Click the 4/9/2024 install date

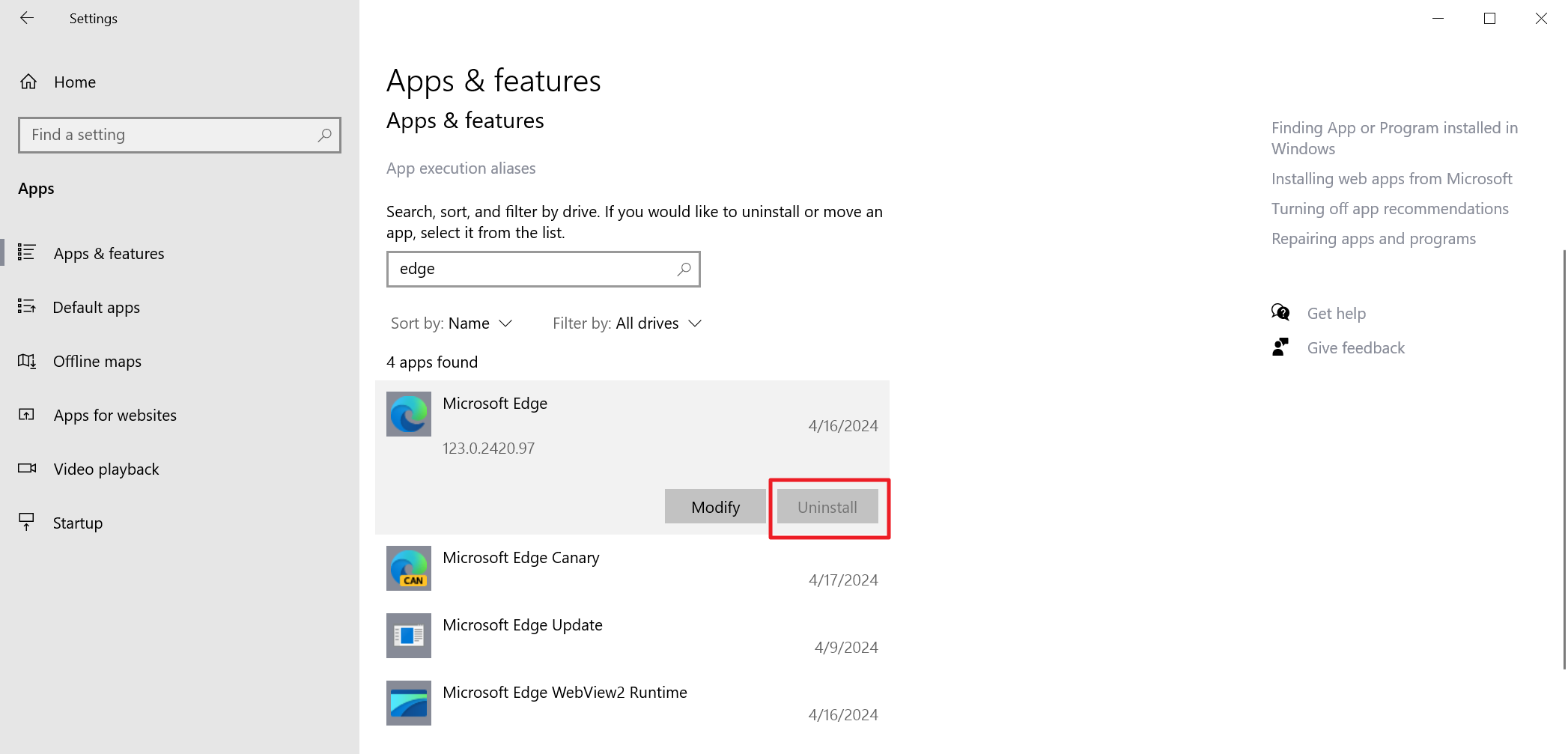point(846,648)
